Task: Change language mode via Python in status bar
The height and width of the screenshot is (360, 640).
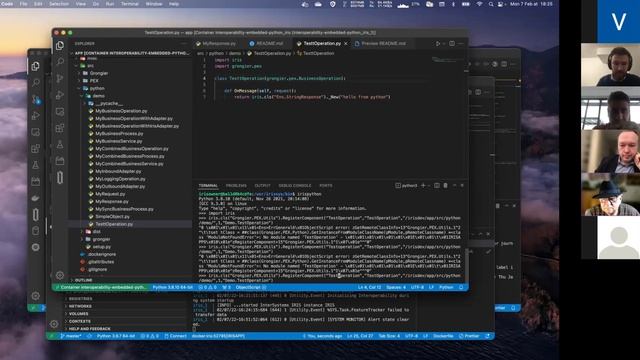Action: (x=446, y=287)
